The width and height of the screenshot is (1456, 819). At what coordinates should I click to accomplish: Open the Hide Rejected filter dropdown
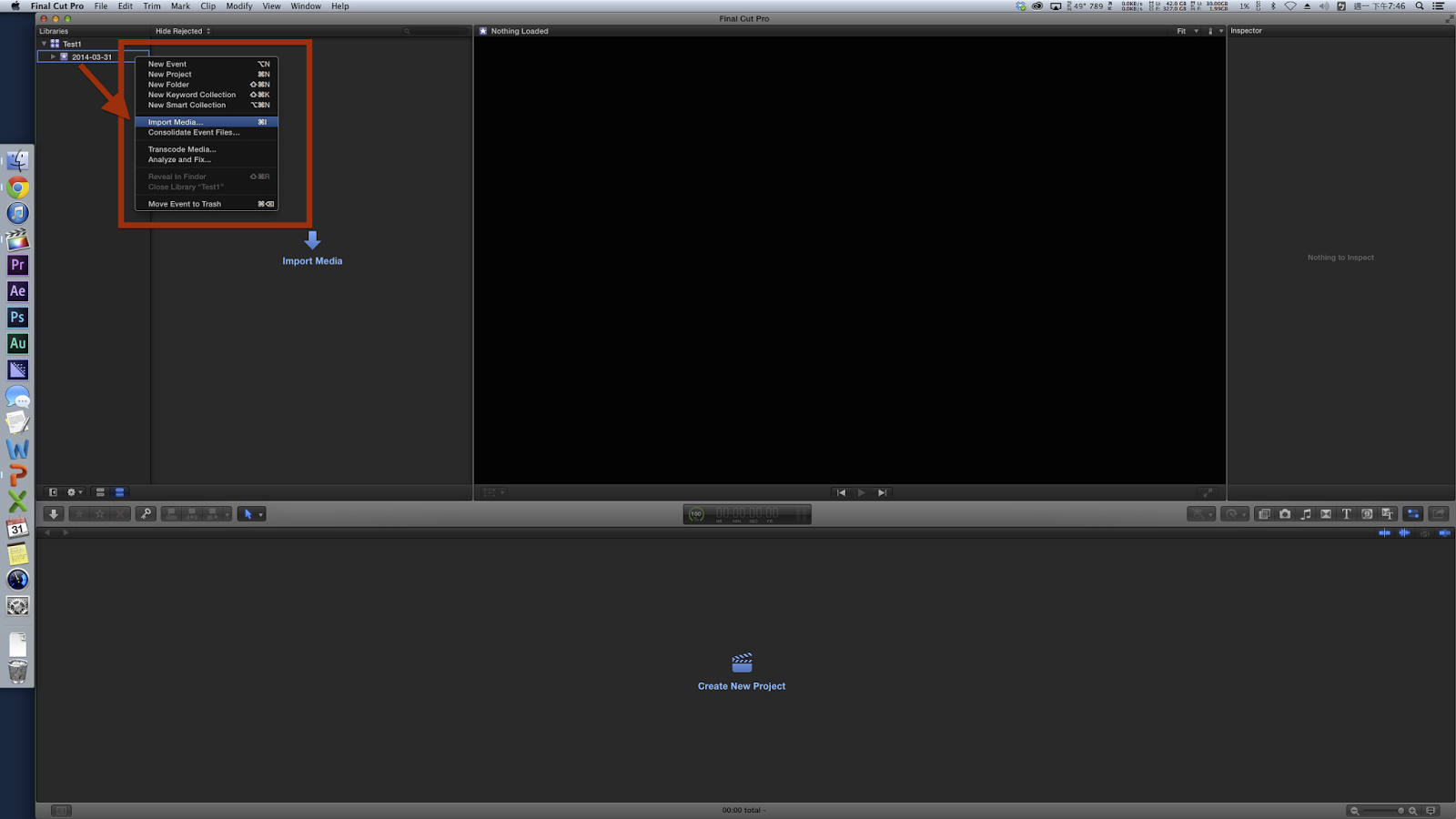coord(183,31)
